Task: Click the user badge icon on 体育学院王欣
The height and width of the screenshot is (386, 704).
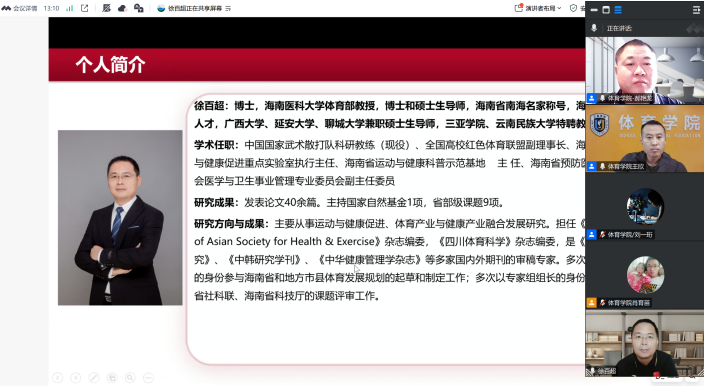Action: [x=591, y=166]
